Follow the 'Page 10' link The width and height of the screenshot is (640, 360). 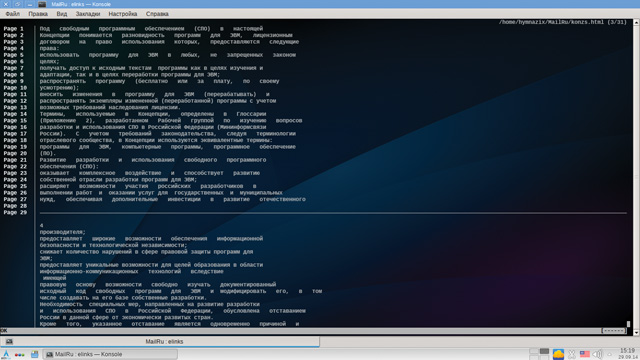(15, 88)
